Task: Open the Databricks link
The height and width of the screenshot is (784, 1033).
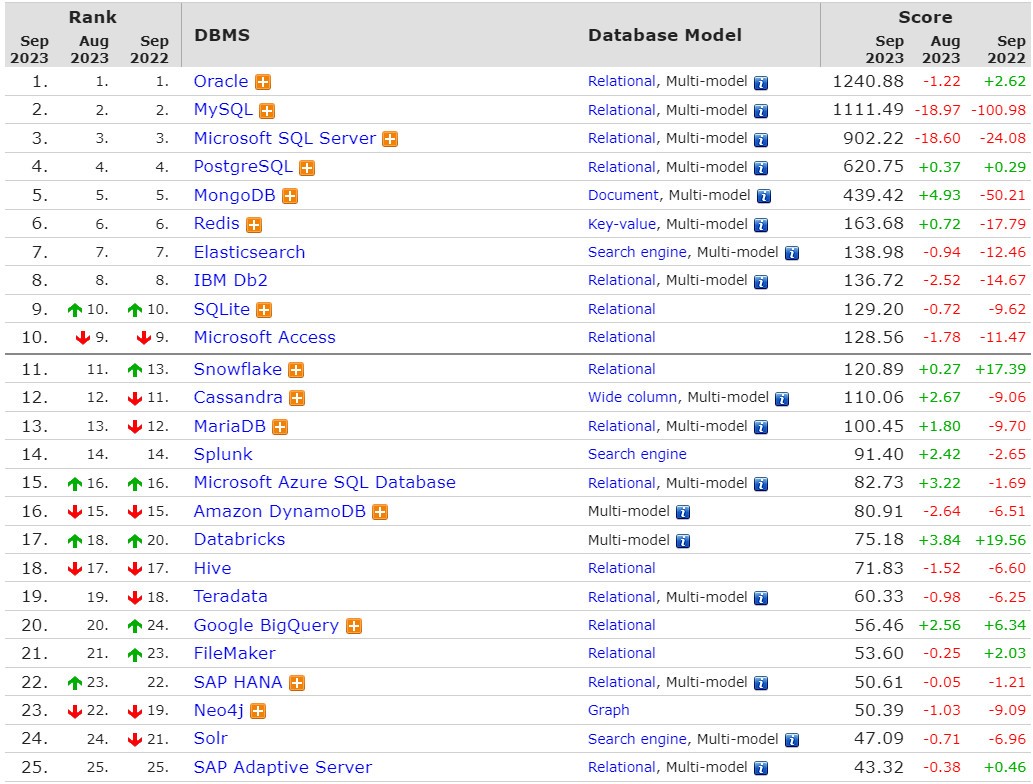Action: 239,540
